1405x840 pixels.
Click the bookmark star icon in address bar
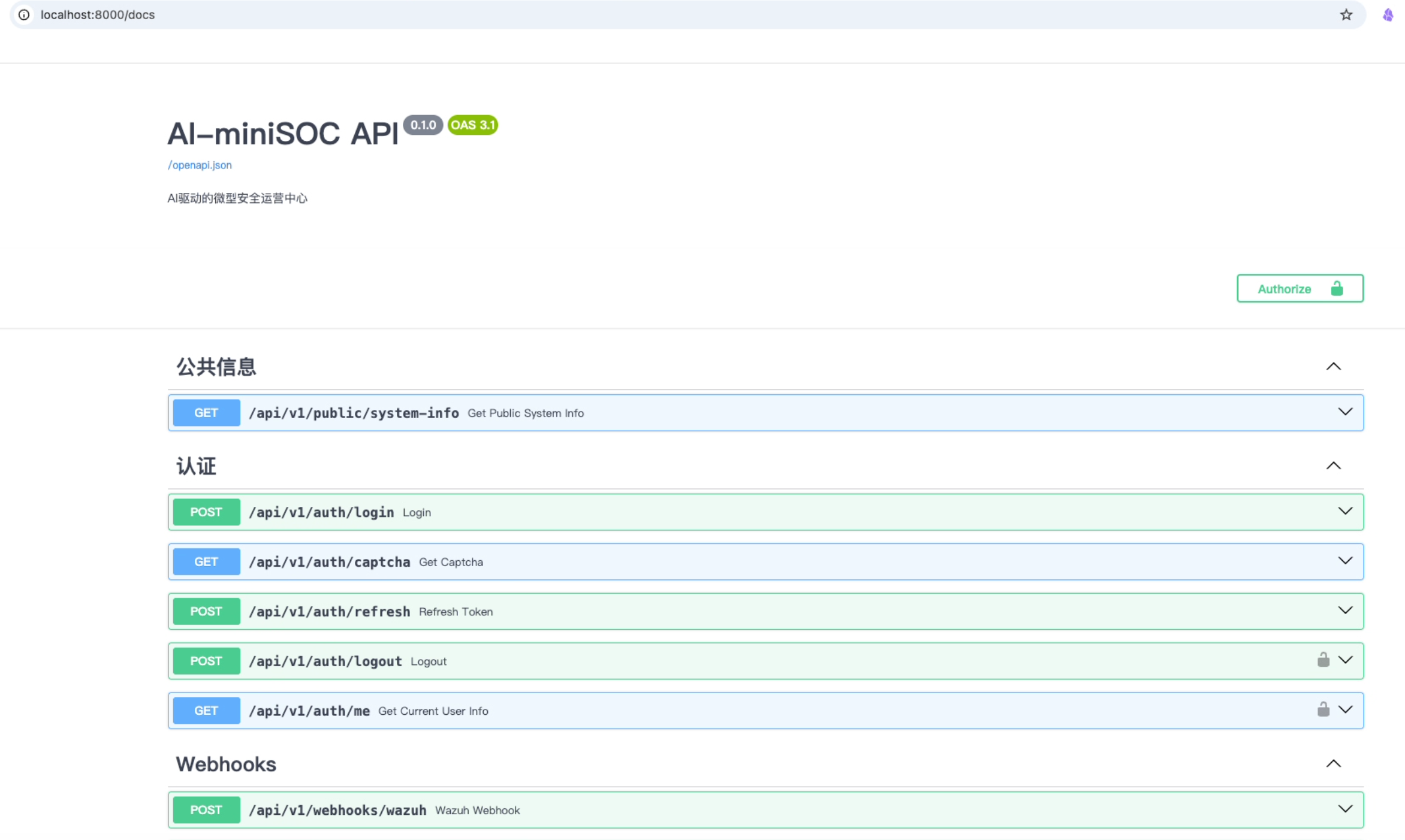(1346, 14)
